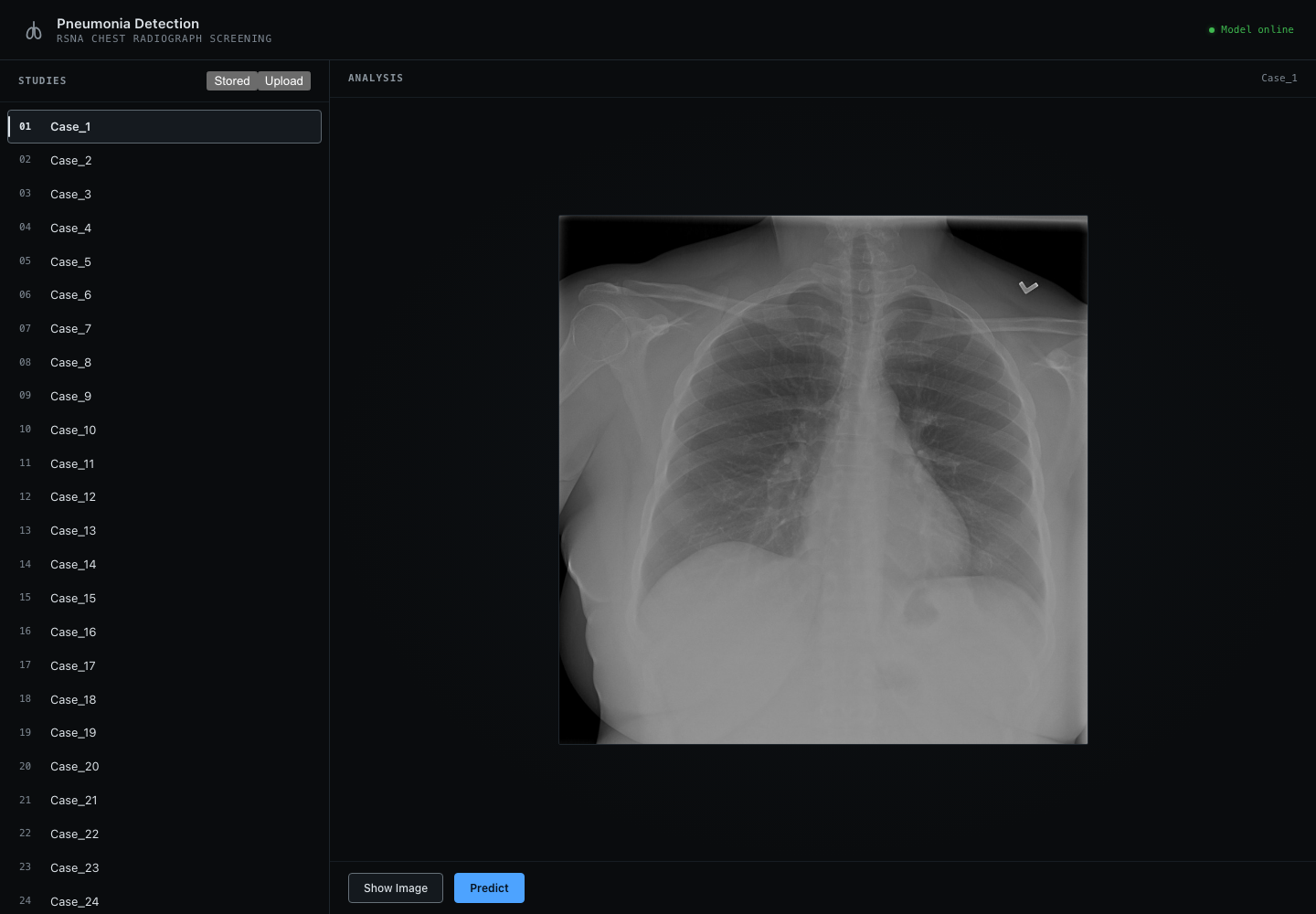The height and width of the screenshot is (914, 1316).
Task: Choose Case_17 study
Action: pos(164,666)
